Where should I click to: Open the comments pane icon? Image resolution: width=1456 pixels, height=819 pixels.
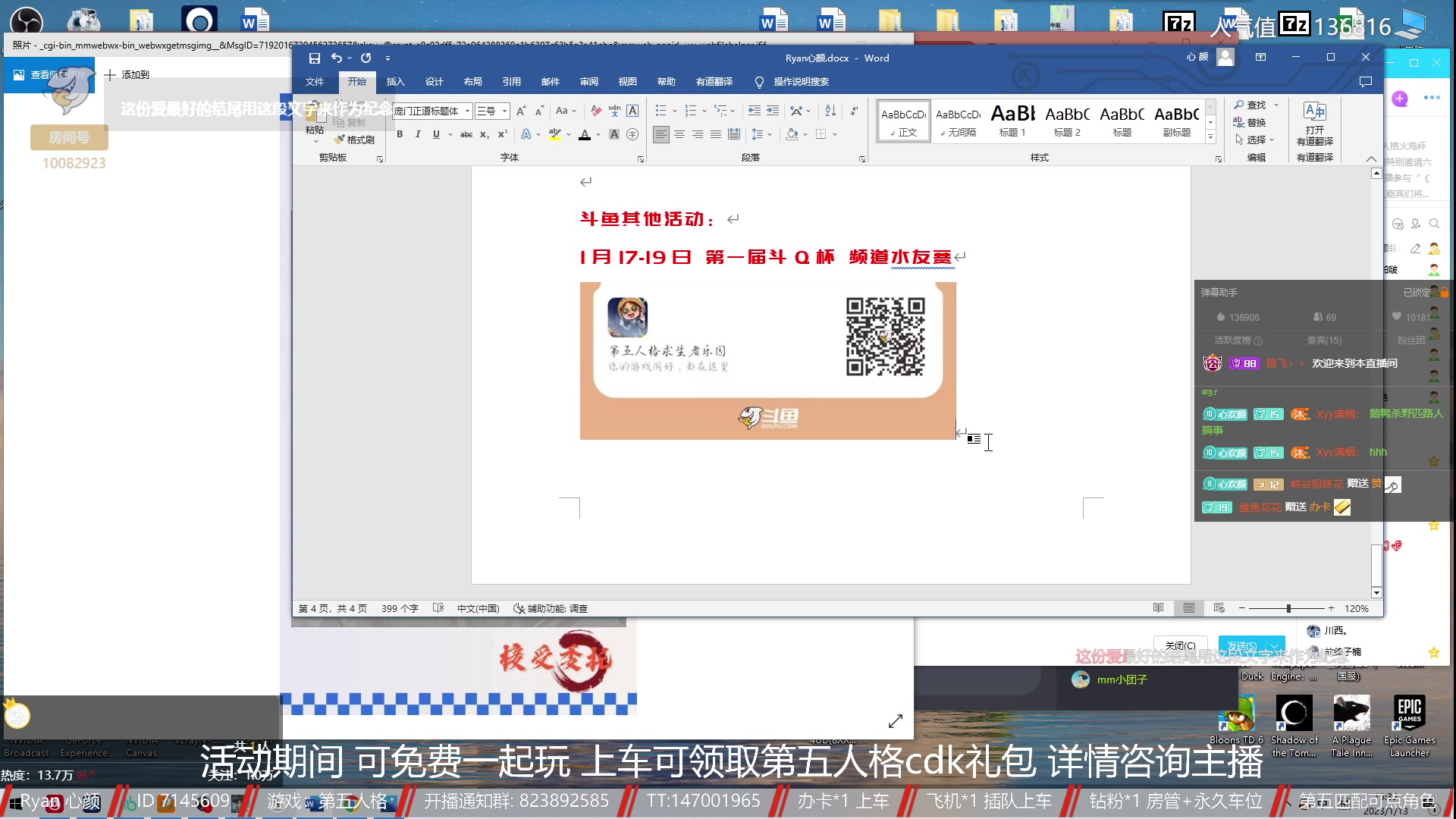1366,82
